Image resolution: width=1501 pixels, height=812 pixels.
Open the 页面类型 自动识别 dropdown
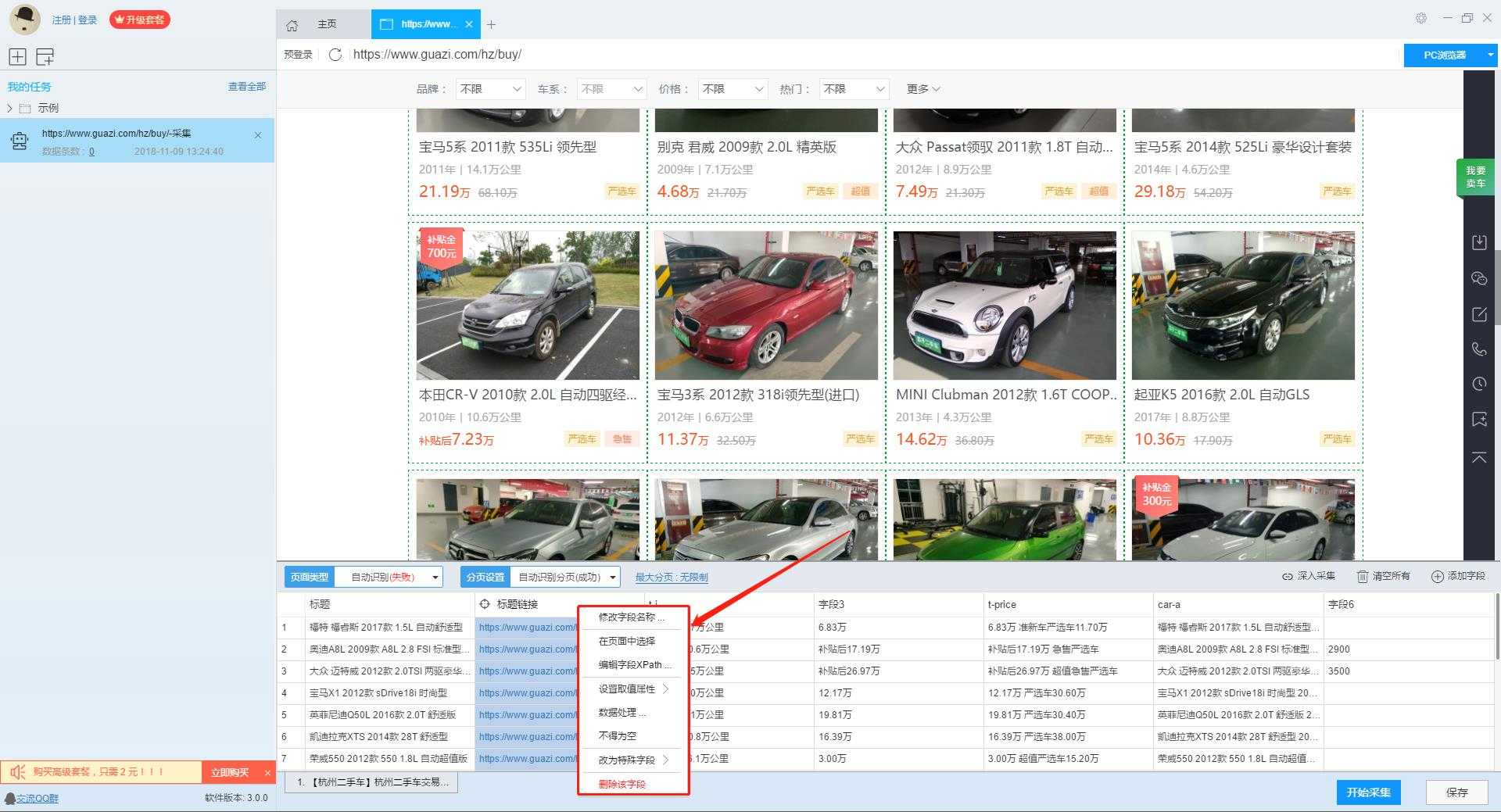[388, 578]
